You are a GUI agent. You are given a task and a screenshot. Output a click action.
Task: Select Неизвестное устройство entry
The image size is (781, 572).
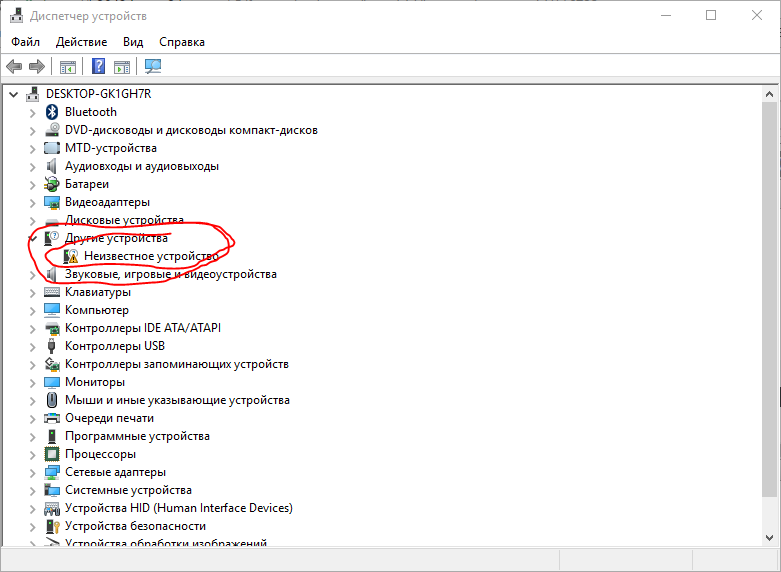point(151,256)
